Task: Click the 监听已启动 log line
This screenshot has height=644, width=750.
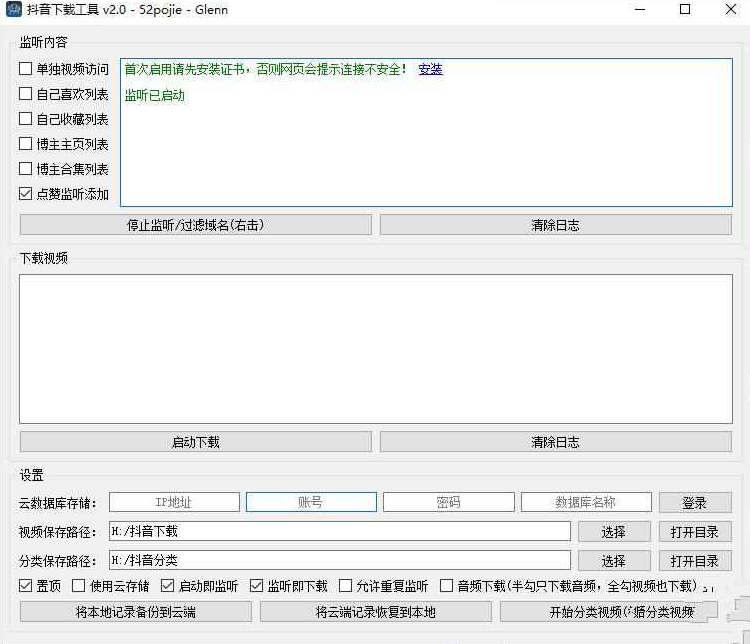Action: tap(154, 96)
